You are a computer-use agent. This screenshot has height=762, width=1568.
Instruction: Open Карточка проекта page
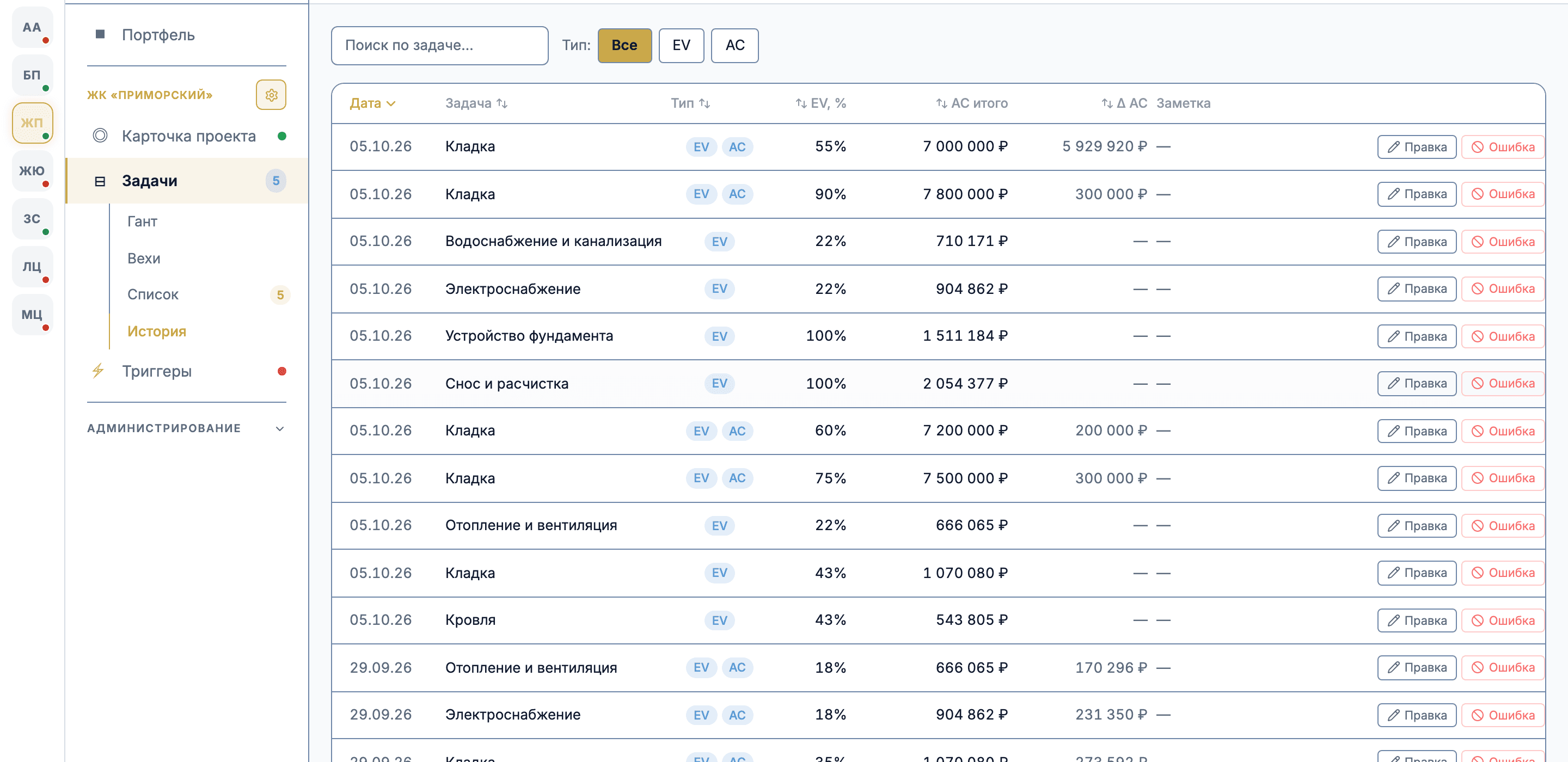[x=186, y=136]
